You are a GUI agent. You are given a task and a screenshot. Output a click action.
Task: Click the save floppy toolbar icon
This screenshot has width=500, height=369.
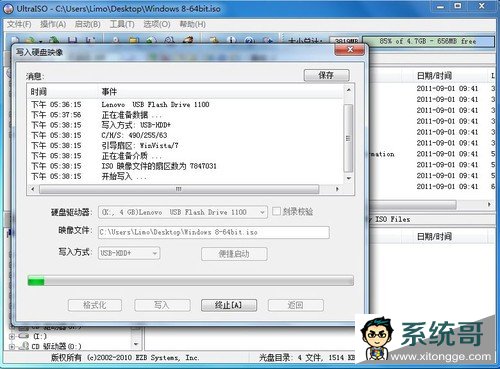click(x=73, y=40)
